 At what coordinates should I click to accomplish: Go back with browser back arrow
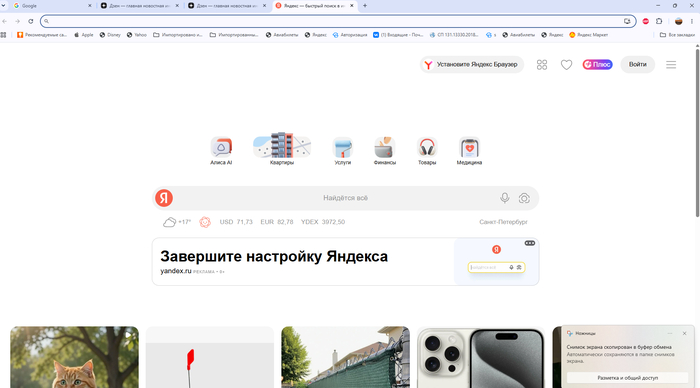4,21
